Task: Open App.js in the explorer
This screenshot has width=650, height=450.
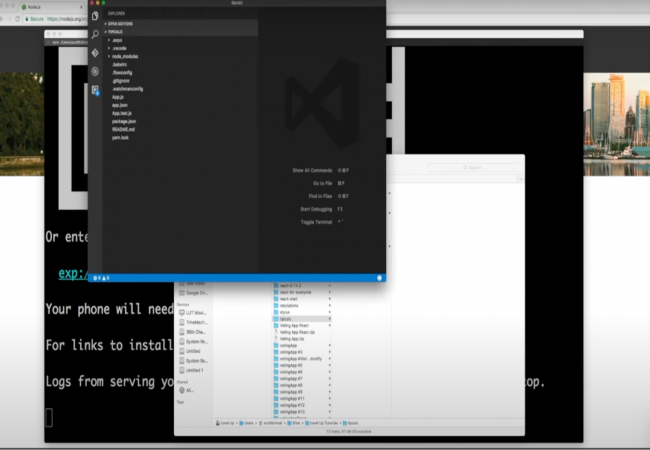Action: tap(118, 97)
